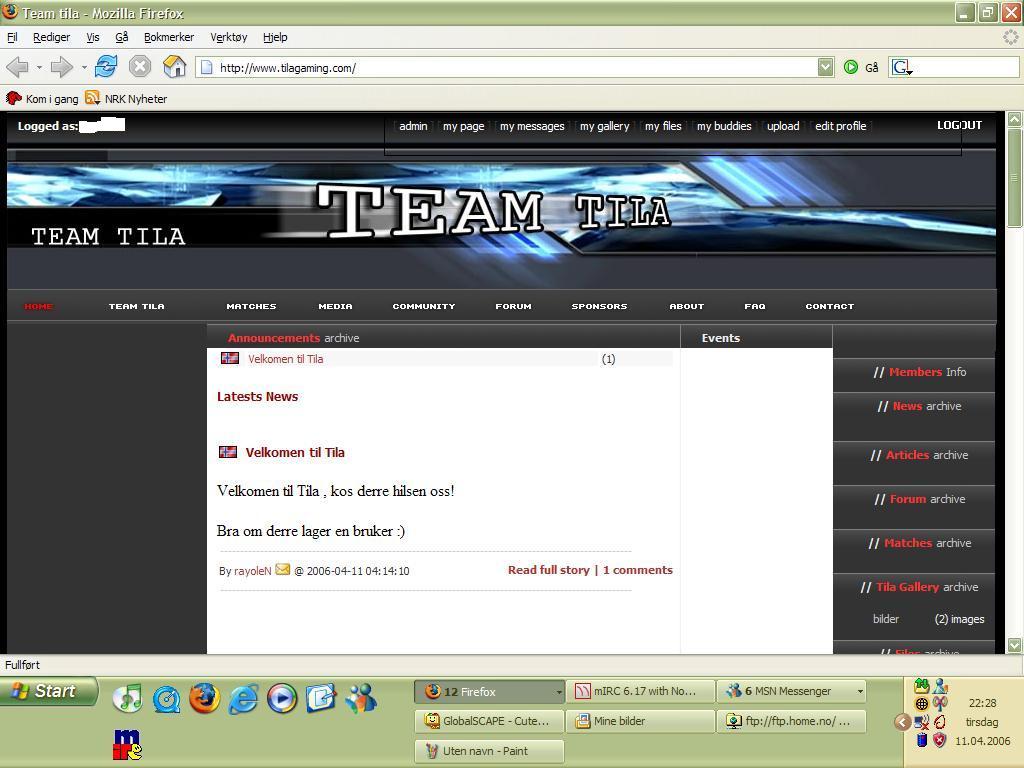The height and width of the screenshot is (768, 1024).
Task: Open the back button history dropdown arrow
Action: (x=39, y=67)
